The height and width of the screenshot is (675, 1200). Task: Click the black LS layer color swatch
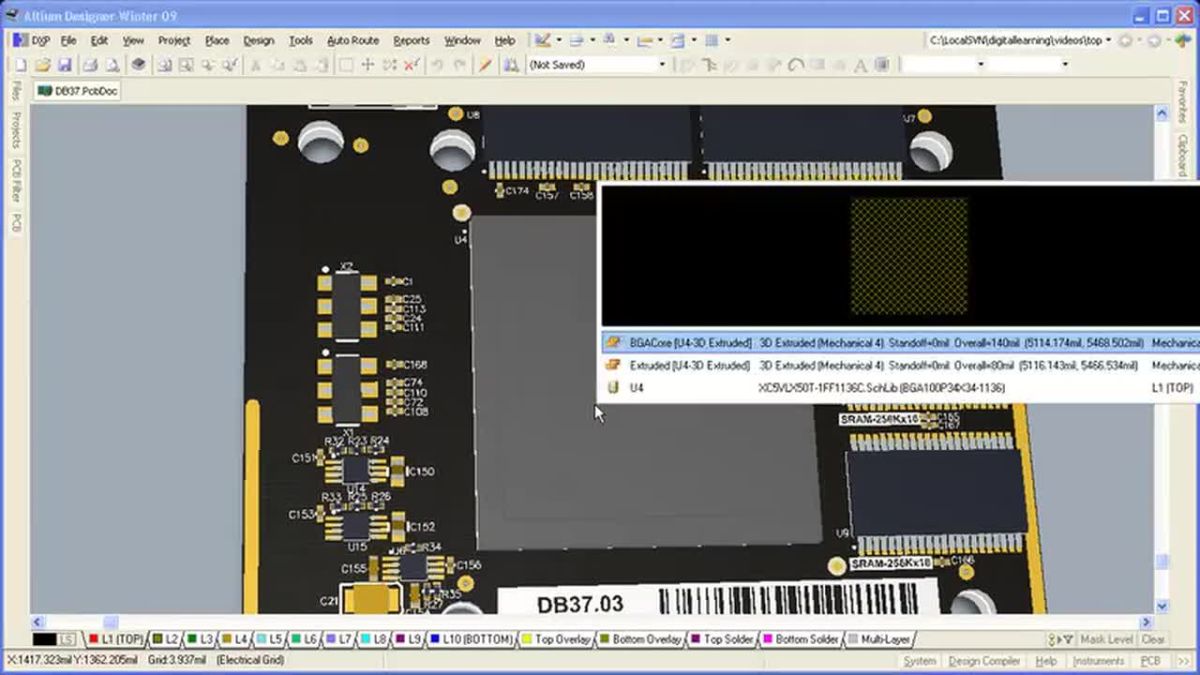point(45,639)
